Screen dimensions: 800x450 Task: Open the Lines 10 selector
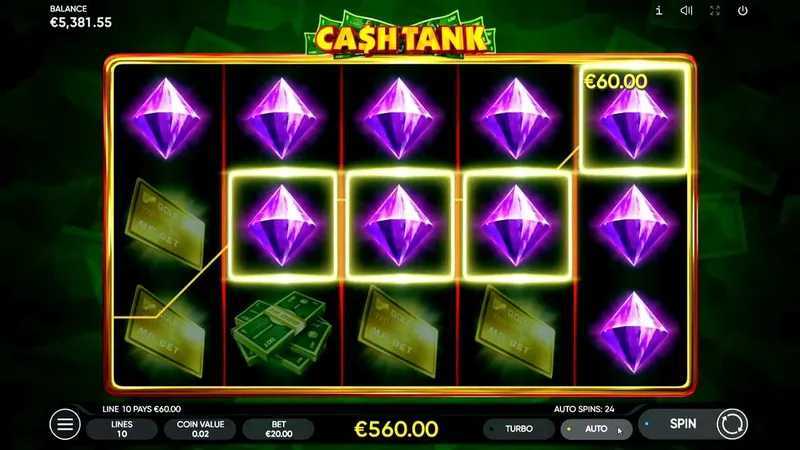tap(122, 429)
